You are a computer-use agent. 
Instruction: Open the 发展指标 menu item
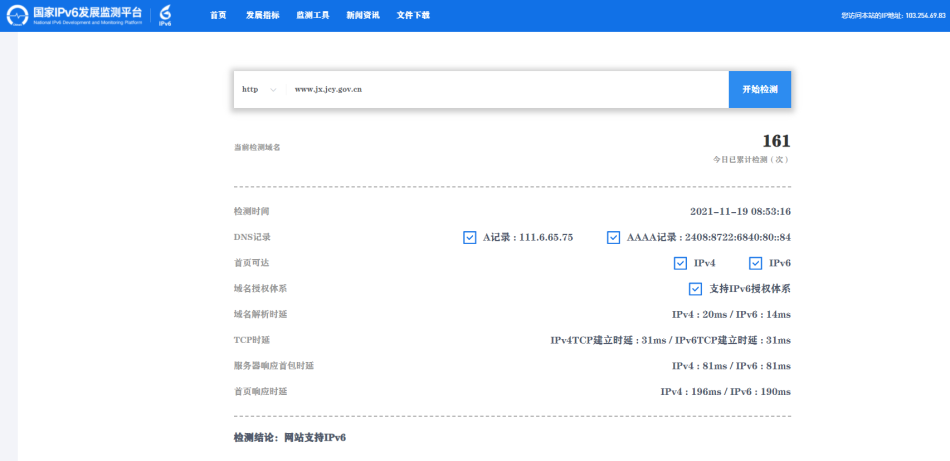point(263,16)
